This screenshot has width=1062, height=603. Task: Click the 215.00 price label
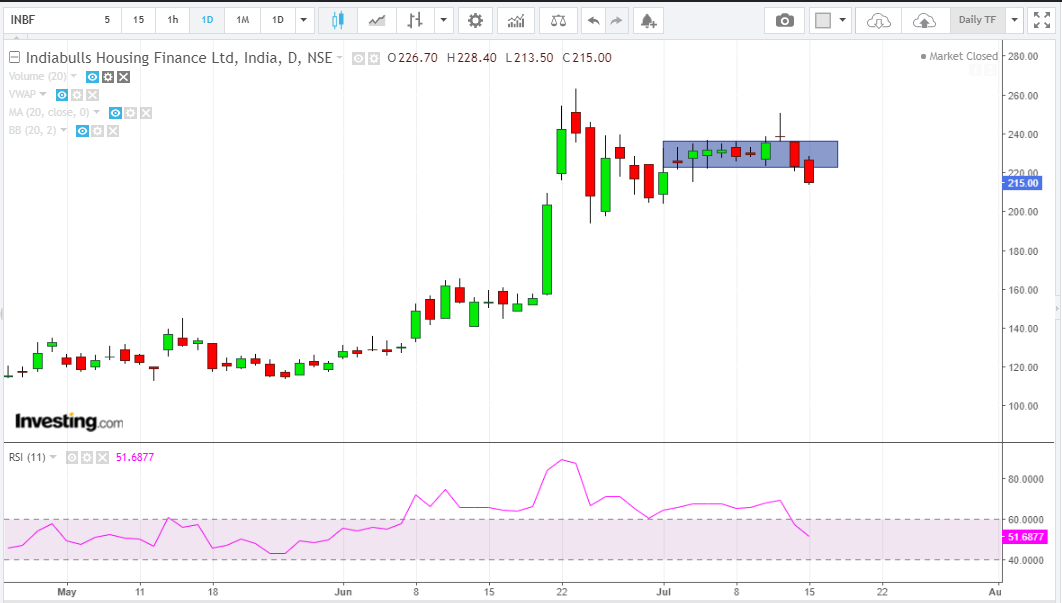[x=1023, y=183]
